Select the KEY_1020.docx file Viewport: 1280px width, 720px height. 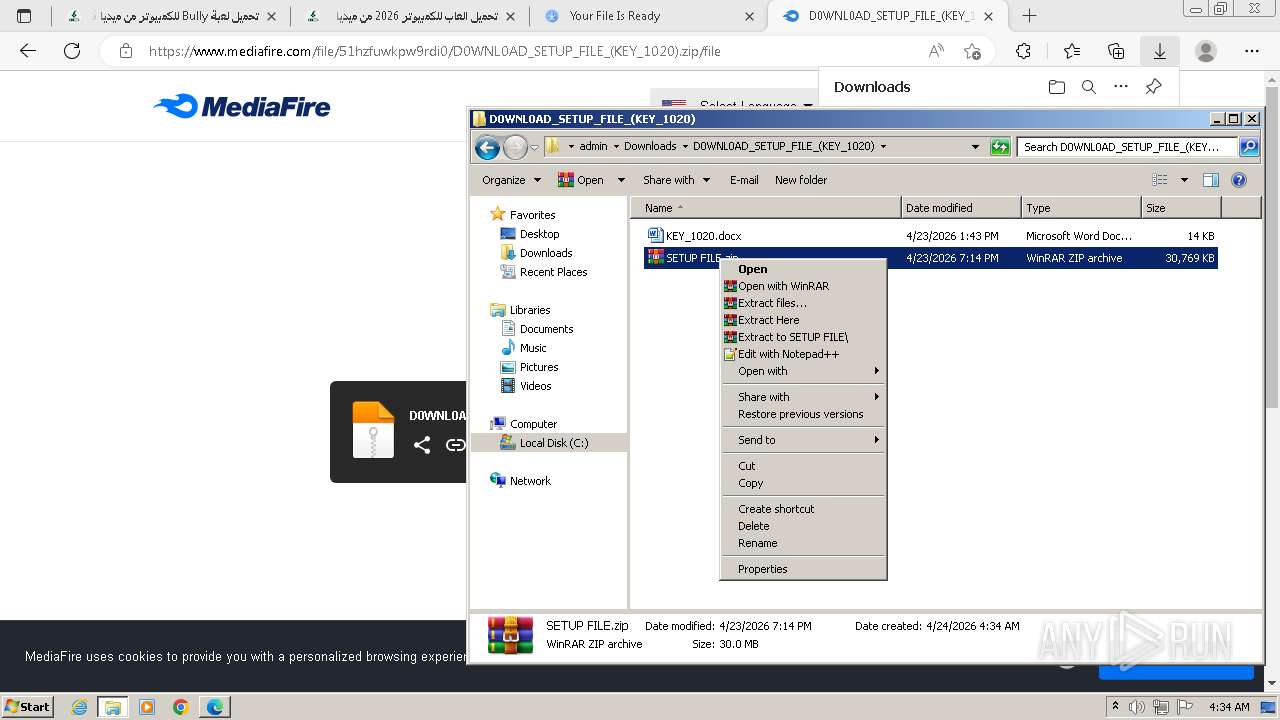coord(704,236)
